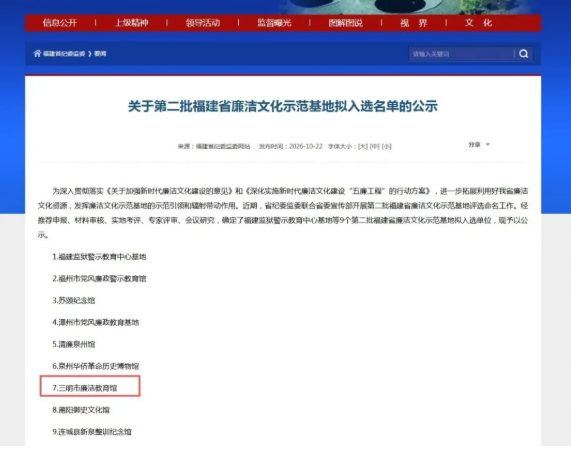The width and height of the screenshot is (571, 450).
Task: Select the article title 关于第二批福建省廉洁文化示范基地
Action: pyautogui.click(x=283, y=106)
